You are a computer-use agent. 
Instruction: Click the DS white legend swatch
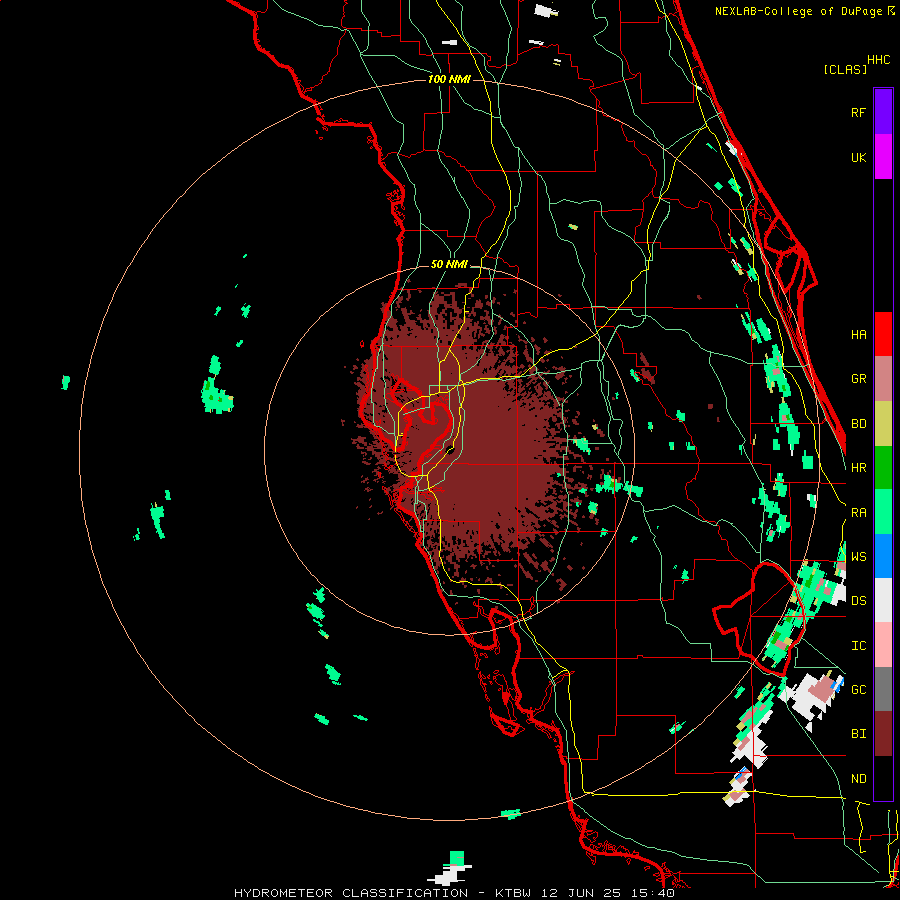883,600
